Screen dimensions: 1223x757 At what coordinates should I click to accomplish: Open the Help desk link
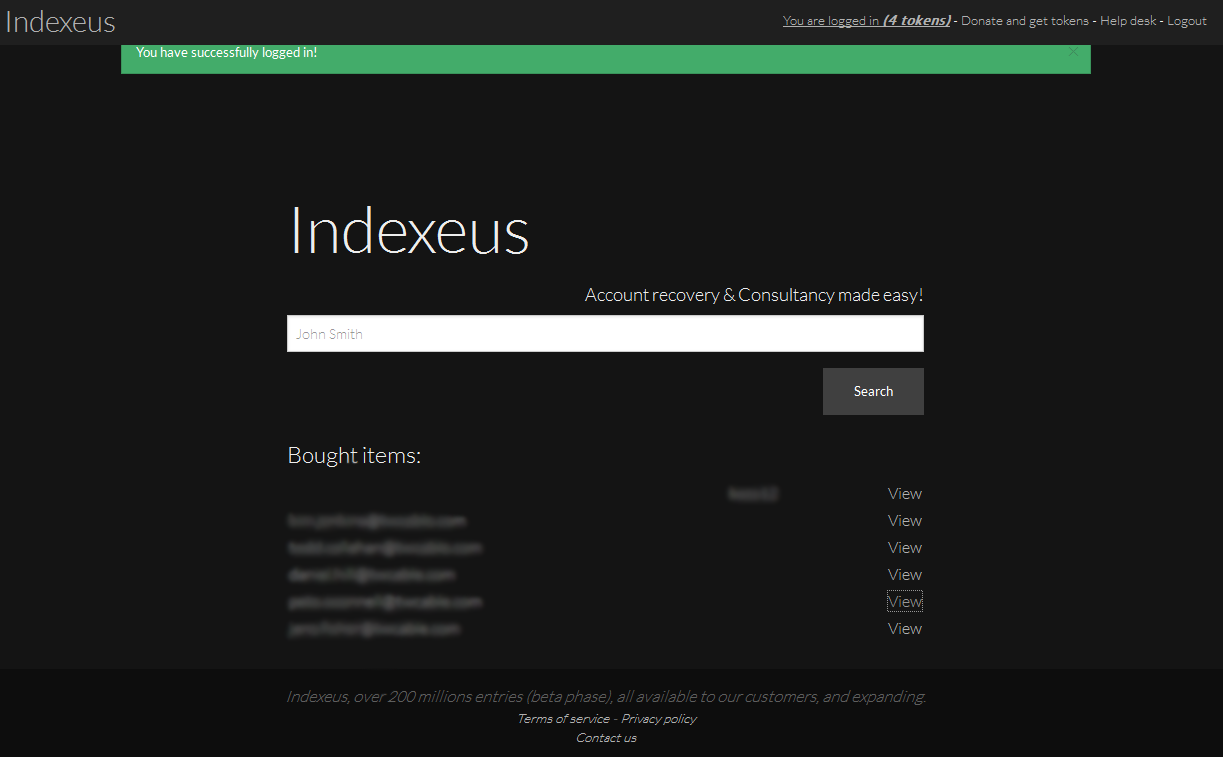coord(1128,21)
